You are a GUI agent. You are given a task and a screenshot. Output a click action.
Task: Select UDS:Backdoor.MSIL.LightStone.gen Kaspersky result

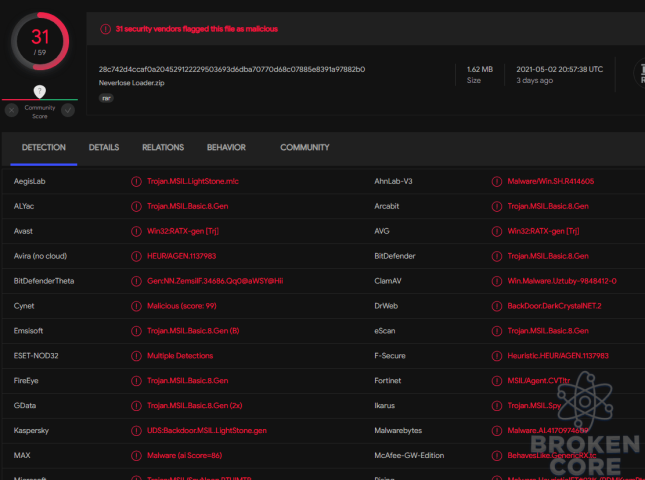(x=207, y=431)
